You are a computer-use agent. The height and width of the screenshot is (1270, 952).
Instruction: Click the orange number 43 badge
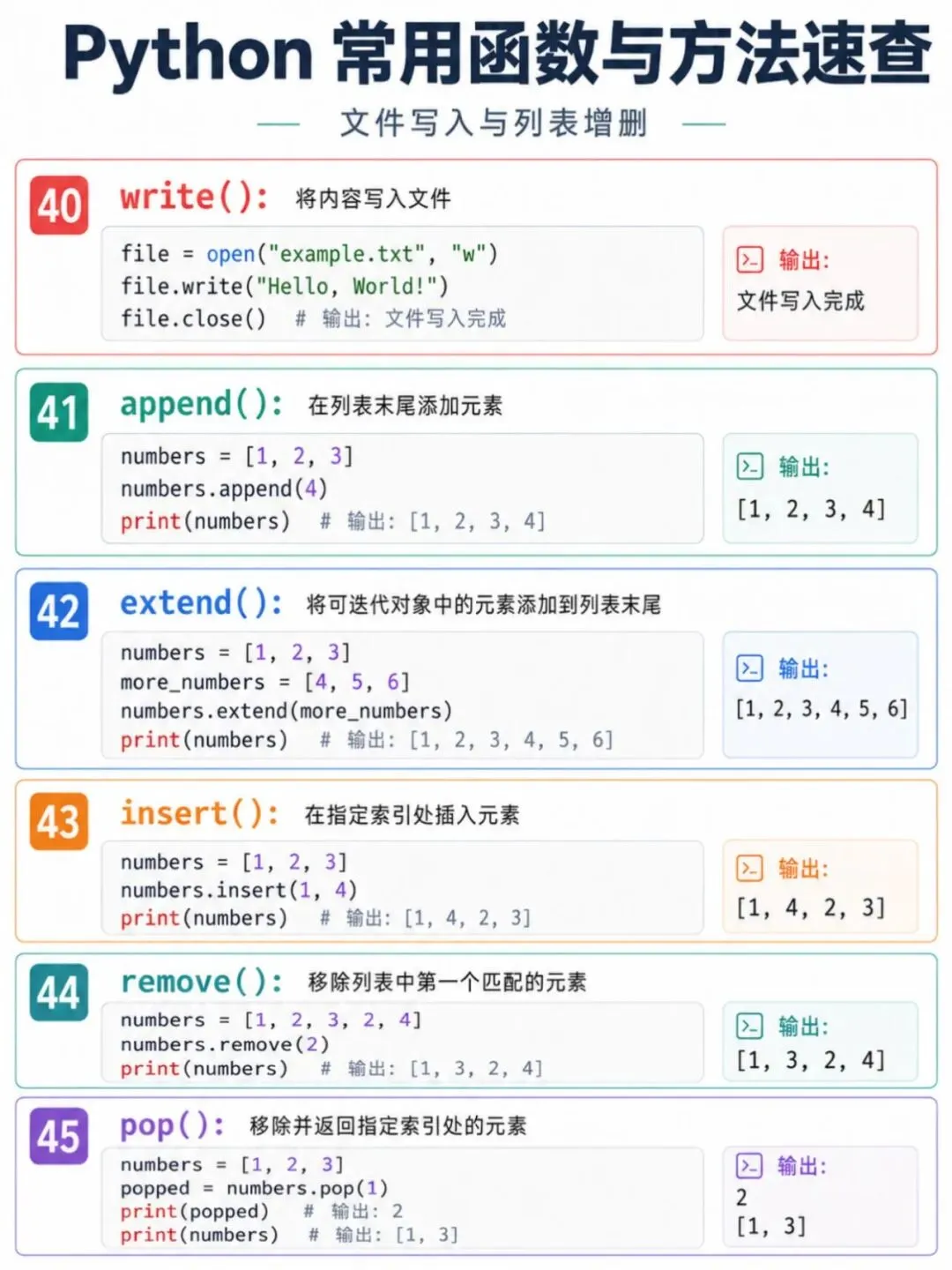point(59,821)
